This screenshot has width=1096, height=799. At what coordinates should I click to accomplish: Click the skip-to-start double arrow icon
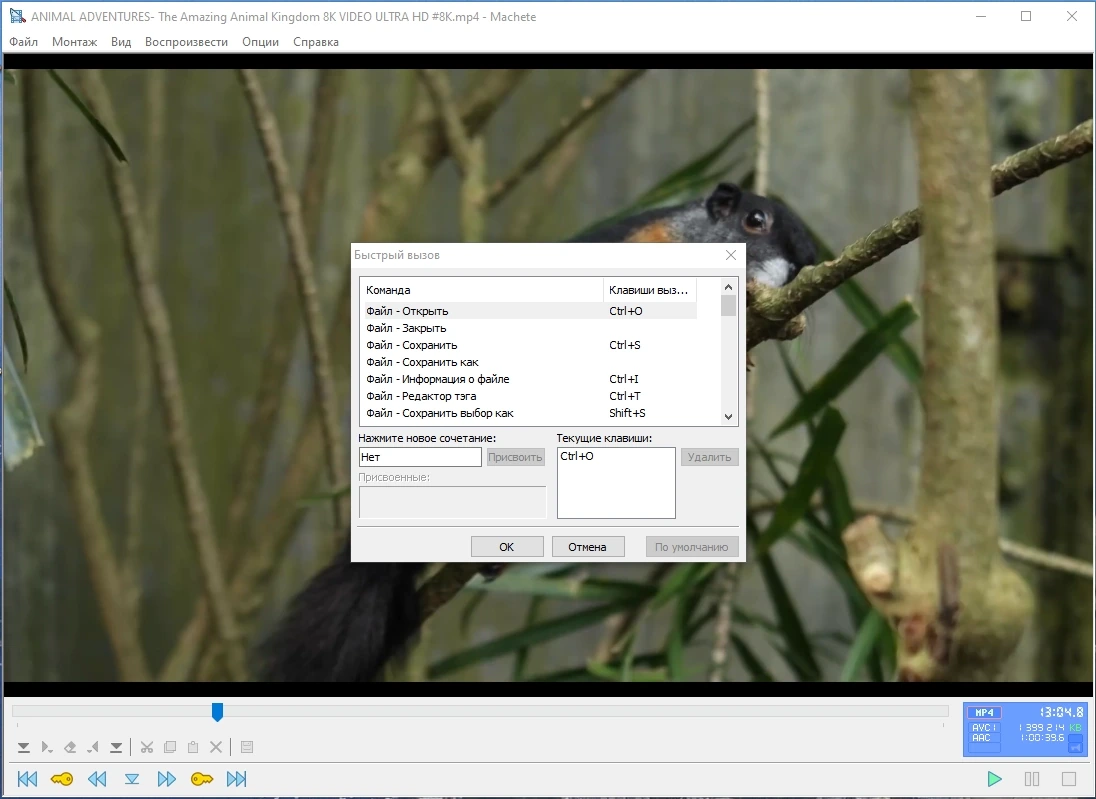click(x=27, y=779)
